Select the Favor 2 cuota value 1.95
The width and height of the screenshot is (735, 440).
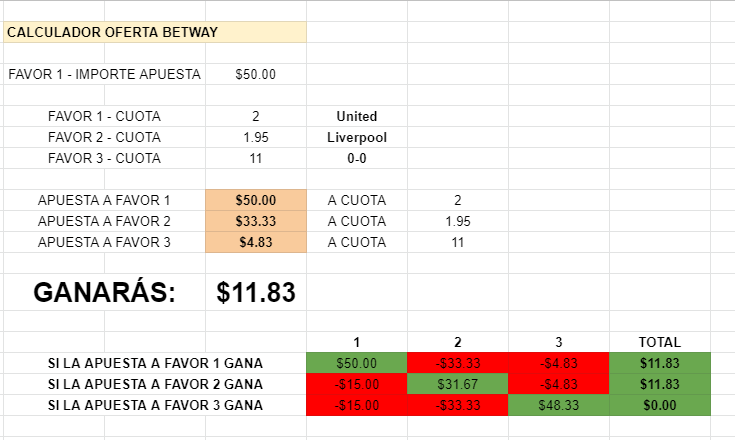(256, 137)
